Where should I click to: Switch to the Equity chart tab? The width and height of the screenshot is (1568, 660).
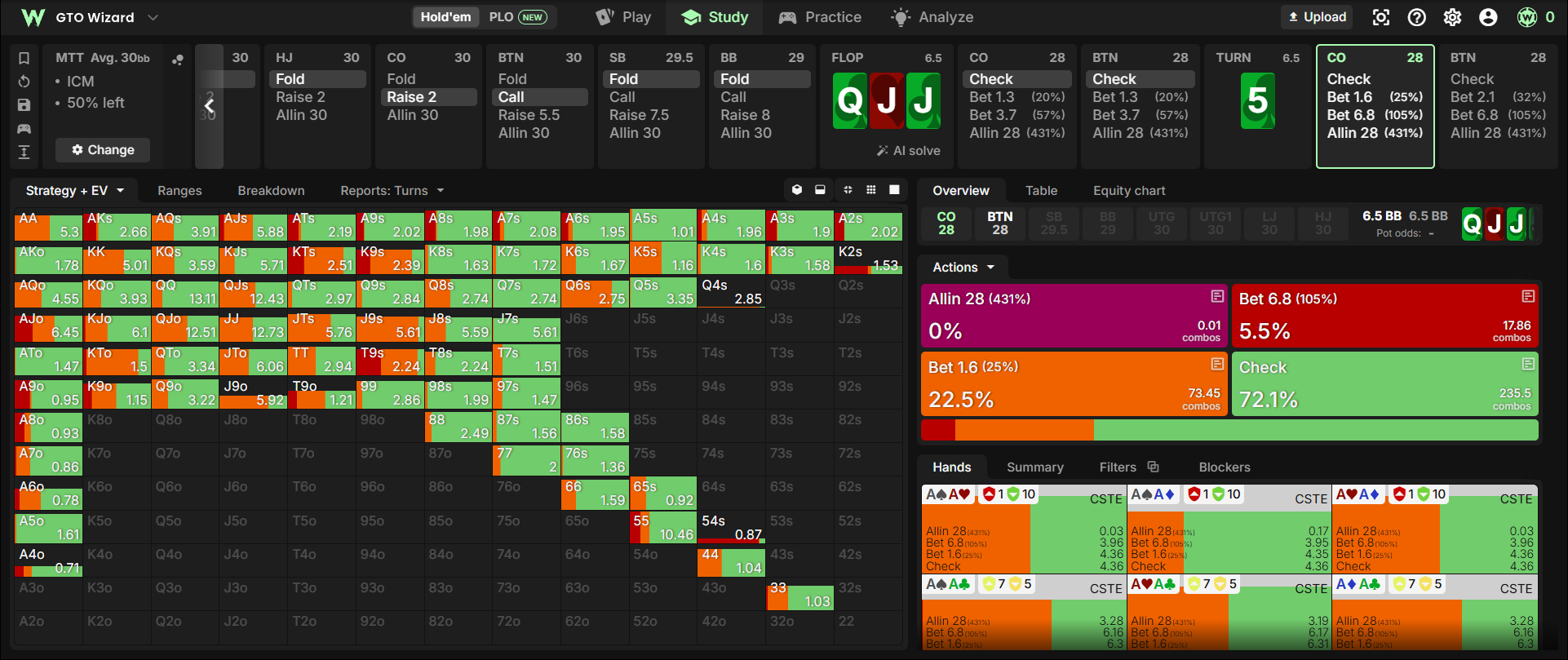1129,191
